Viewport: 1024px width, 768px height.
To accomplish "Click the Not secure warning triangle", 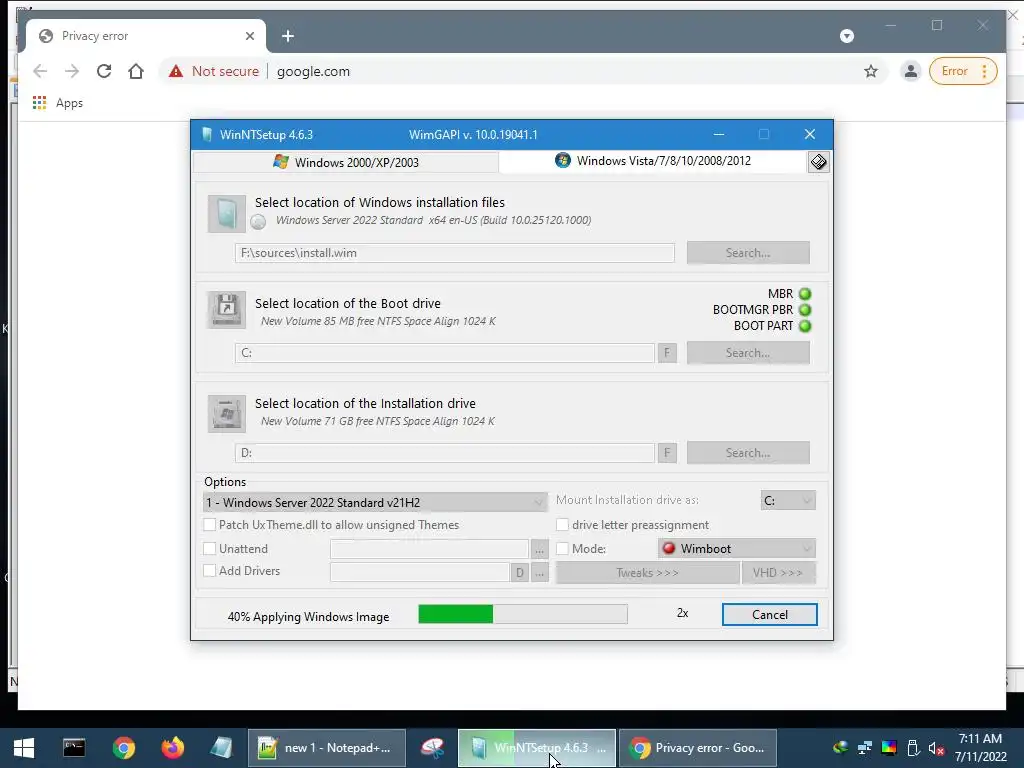I will point(176,71).
